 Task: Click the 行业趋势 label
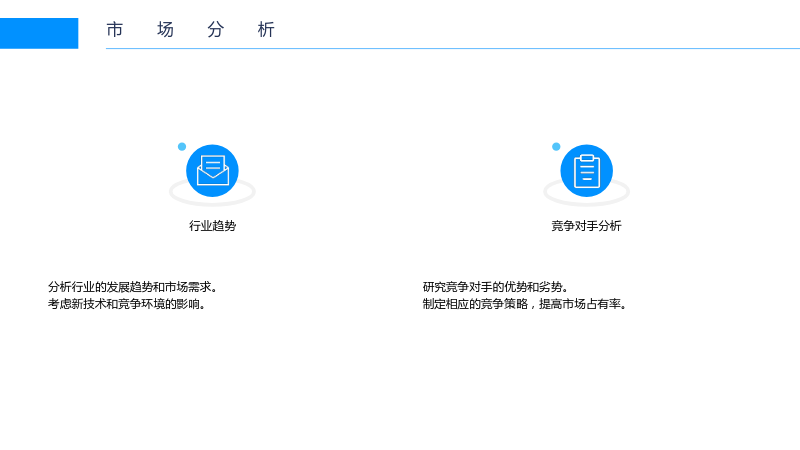pos(212,226)
